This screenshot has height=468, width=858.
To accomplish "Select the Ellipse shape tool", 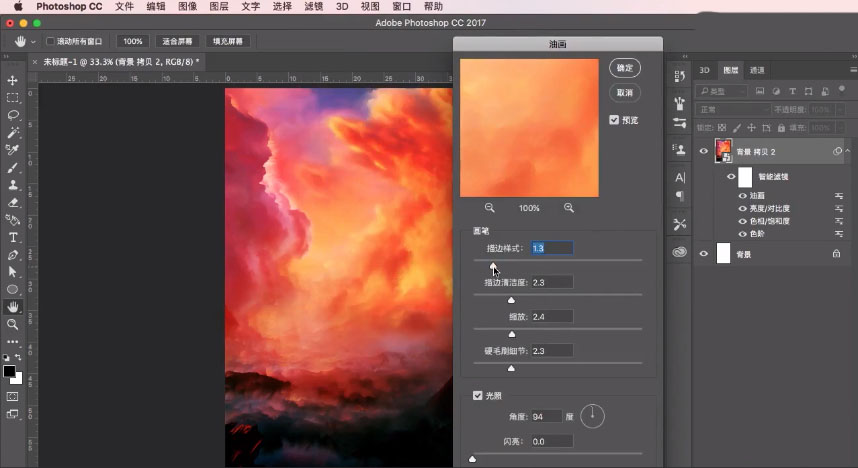I will [13, 290].
